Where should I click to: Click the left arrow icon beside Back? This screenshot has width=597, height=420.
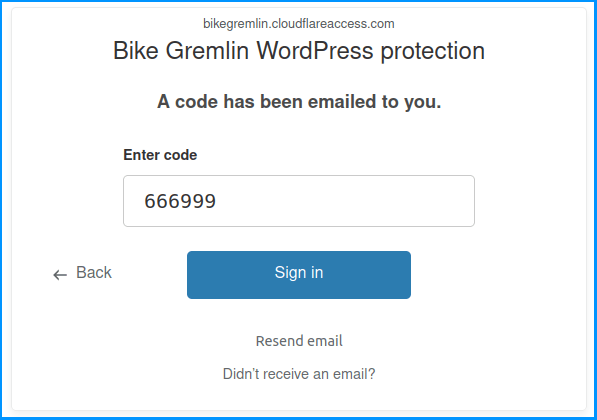[x=60, y=275]
